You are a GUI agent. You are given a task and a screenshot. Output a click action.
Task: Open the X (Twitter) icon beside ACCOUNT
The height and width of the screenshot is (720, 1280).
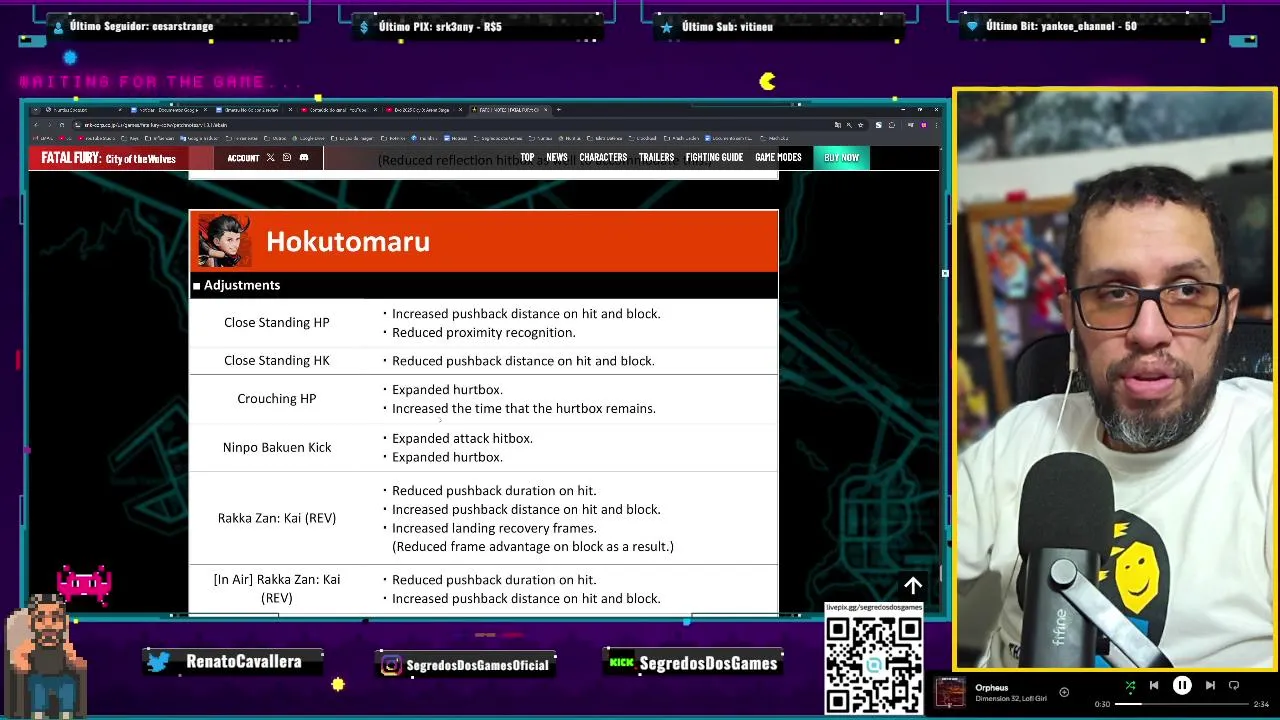tap(270, 158)
